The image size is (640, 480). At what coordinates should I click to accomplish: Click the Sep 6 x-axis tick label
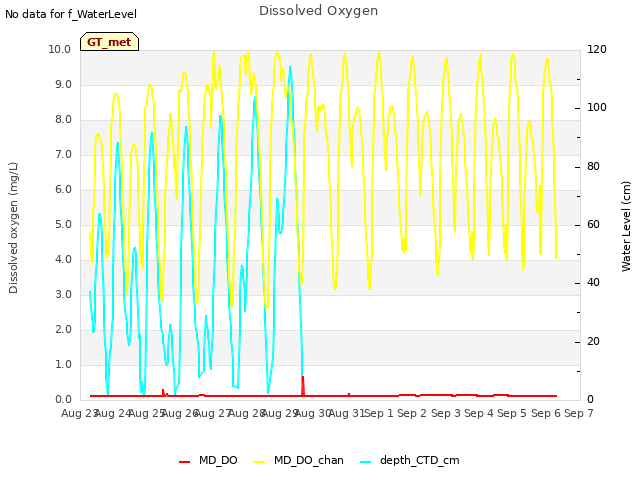point(546,413)
